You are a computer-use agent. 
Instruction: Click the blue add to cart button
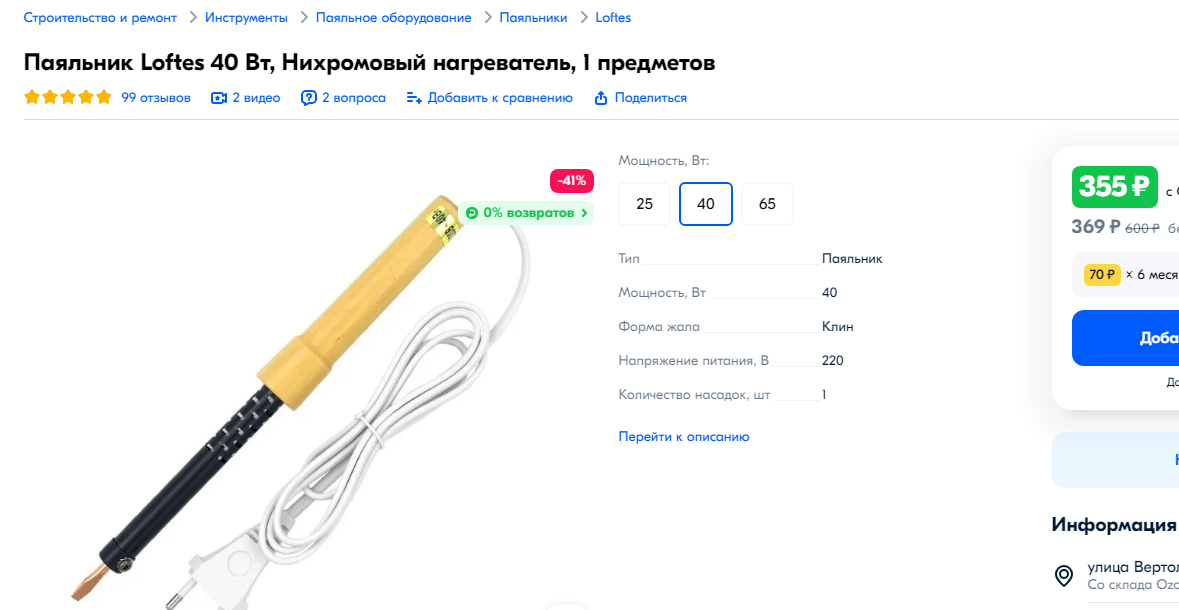(1125, 338)
